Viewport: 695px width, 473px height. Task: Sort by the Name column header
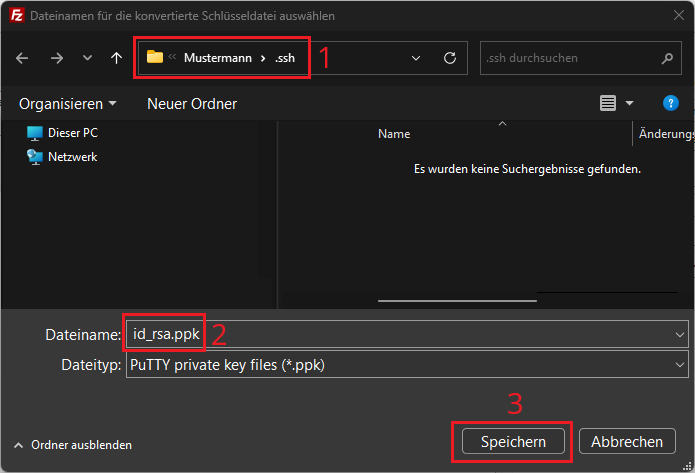coord(394,134)
